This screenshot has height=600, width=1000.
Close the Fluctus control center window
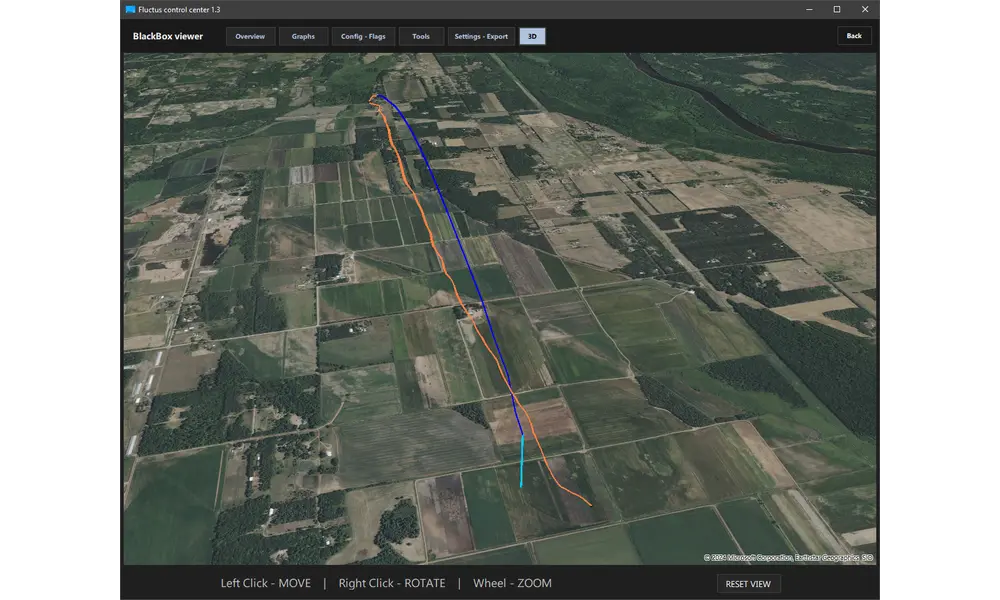click(865, 9)
